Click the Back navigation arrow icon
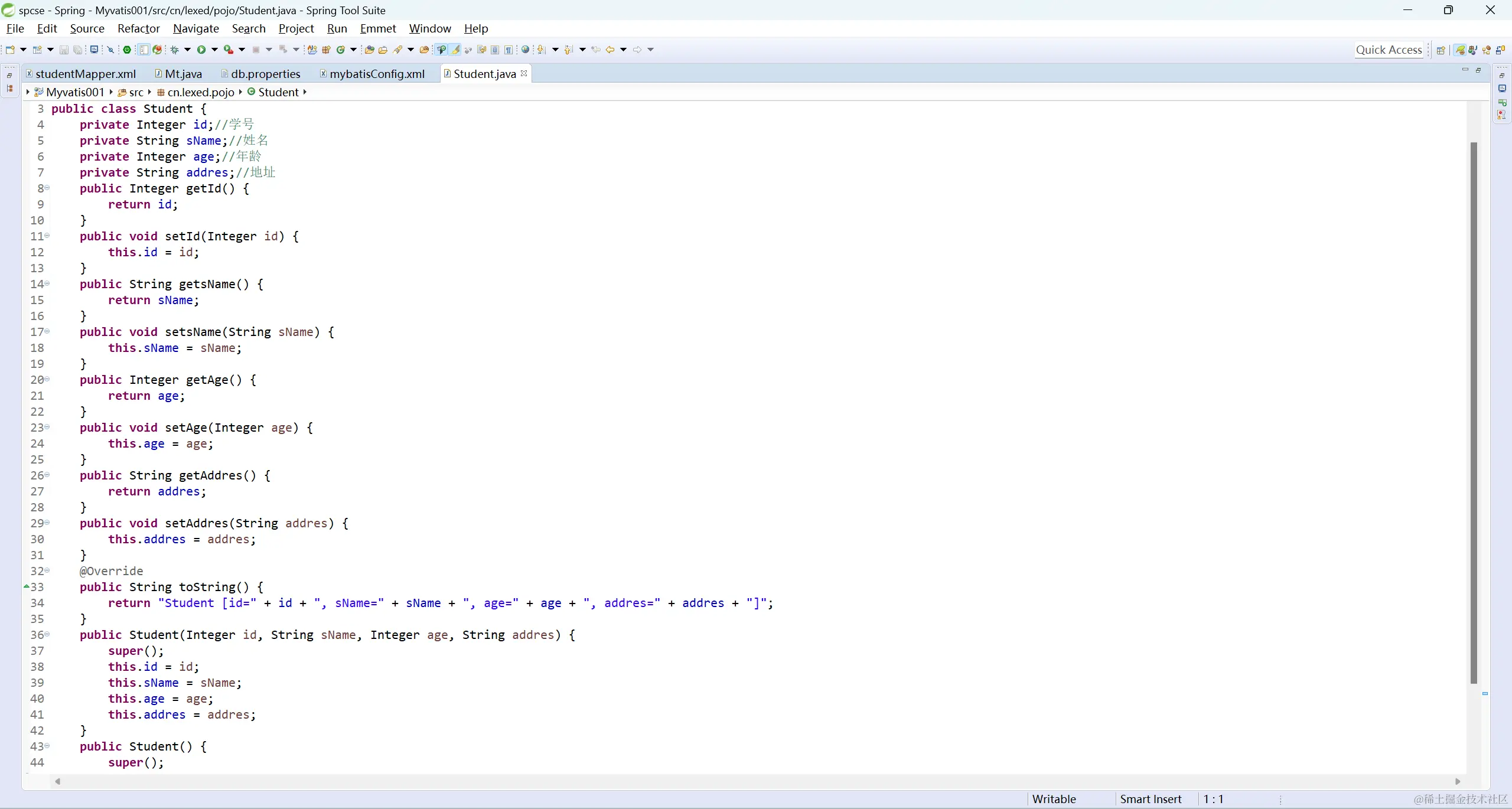This screenshot has height=809, width=1512. click(610, 50)
